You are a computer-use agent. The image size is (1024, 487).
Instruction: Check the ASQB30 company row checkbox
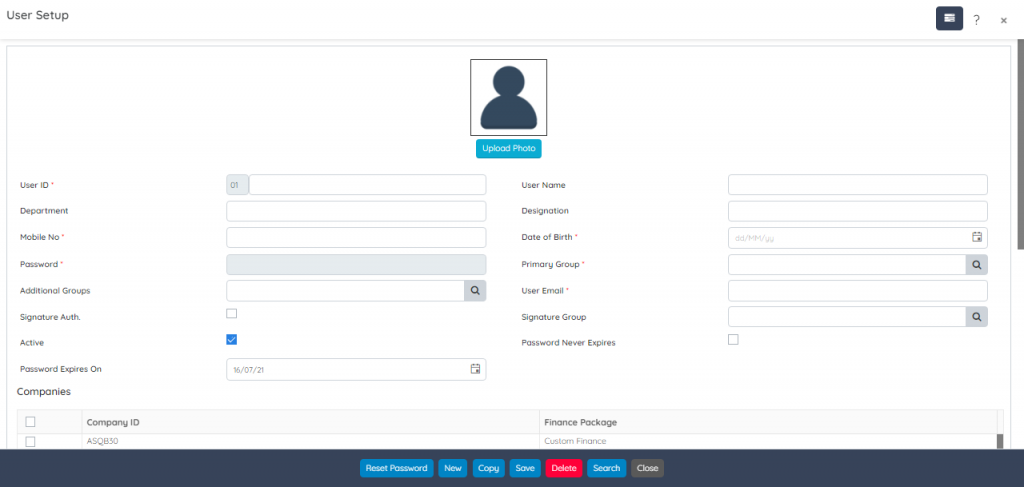[30, 441]
